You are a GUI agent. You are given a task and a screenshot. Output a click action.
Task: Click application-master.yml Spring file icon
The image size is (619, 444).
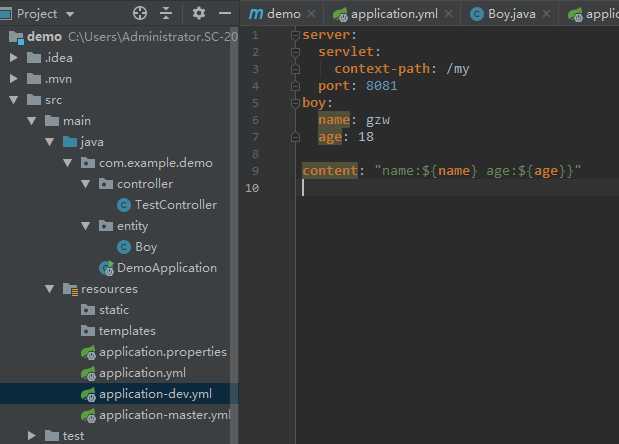click(x=88, y=415)
